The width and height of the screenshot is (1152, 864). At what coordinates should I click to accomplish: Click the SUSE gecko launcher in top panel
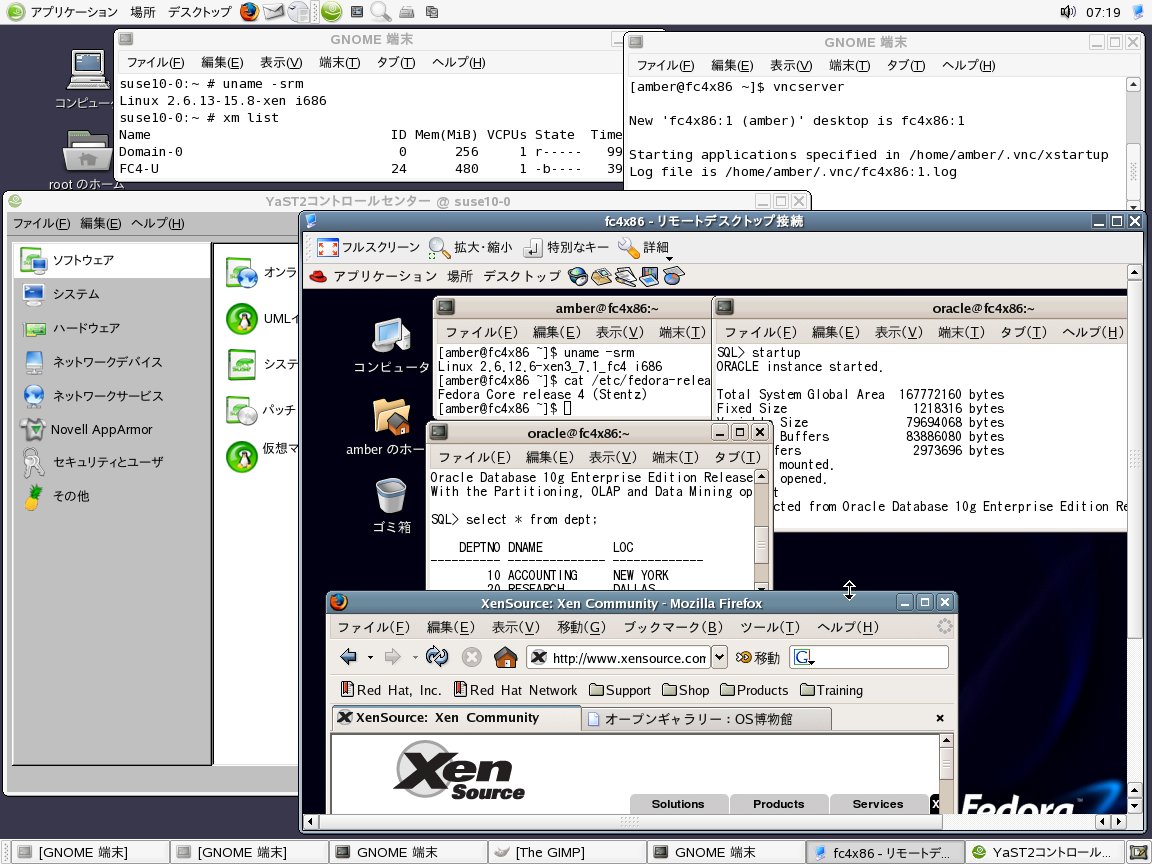[331, 12]
